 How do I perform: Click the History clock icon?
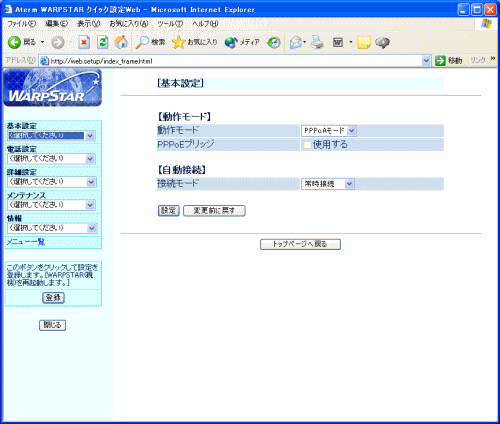click(x=274, y=42)
